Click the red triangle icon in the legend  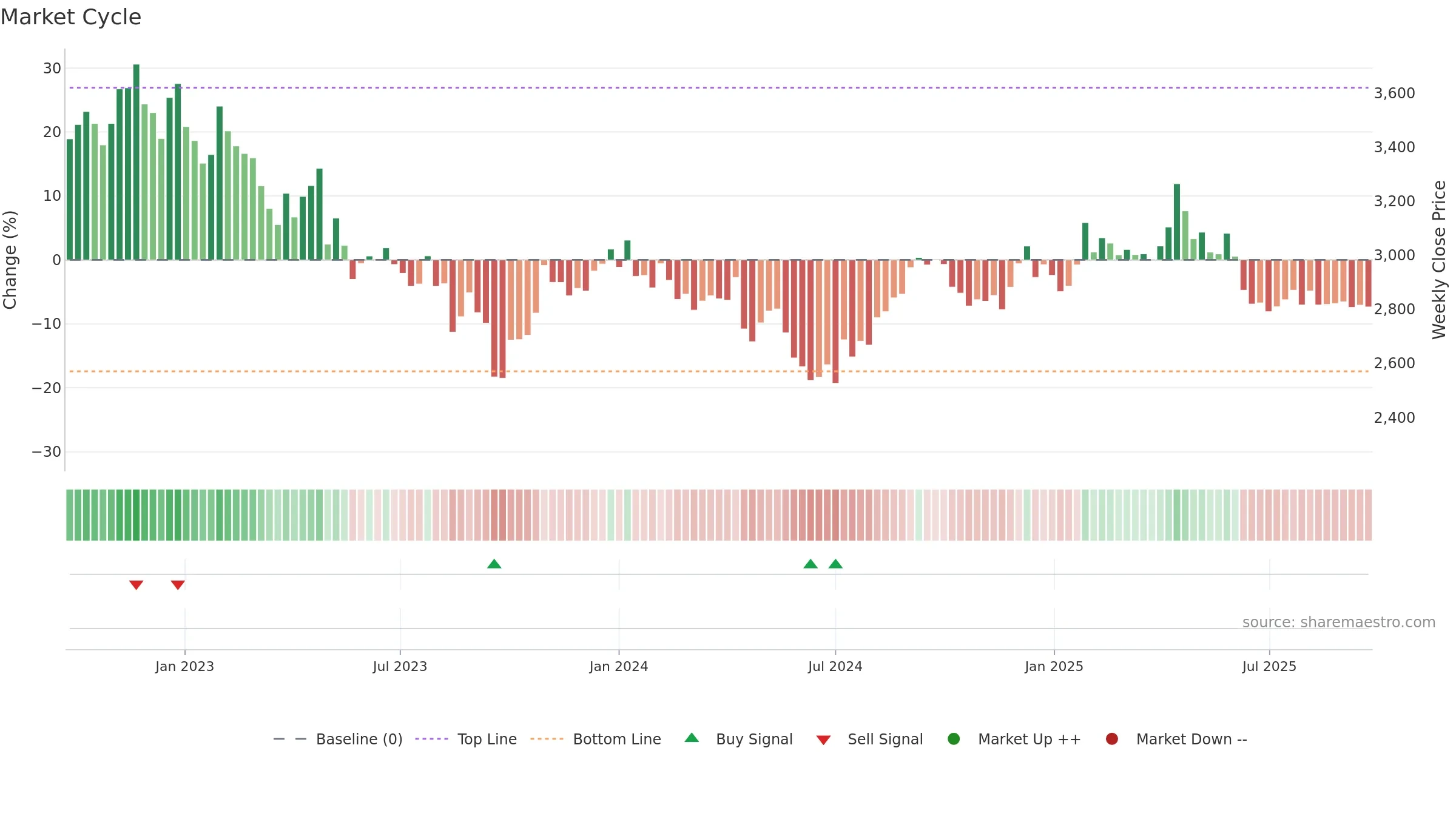823,740
